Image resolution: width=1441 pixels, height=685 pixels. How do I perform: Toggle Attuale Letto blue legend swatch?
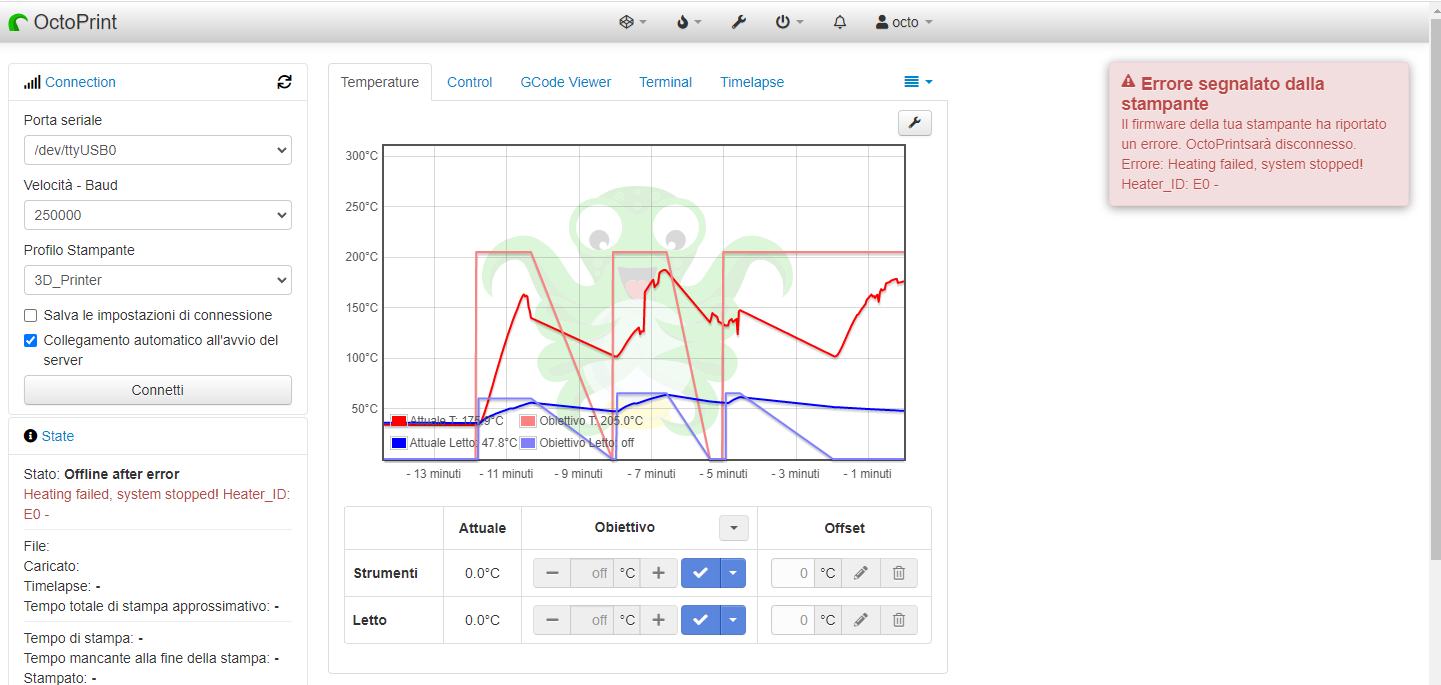(x=399, y=442)
